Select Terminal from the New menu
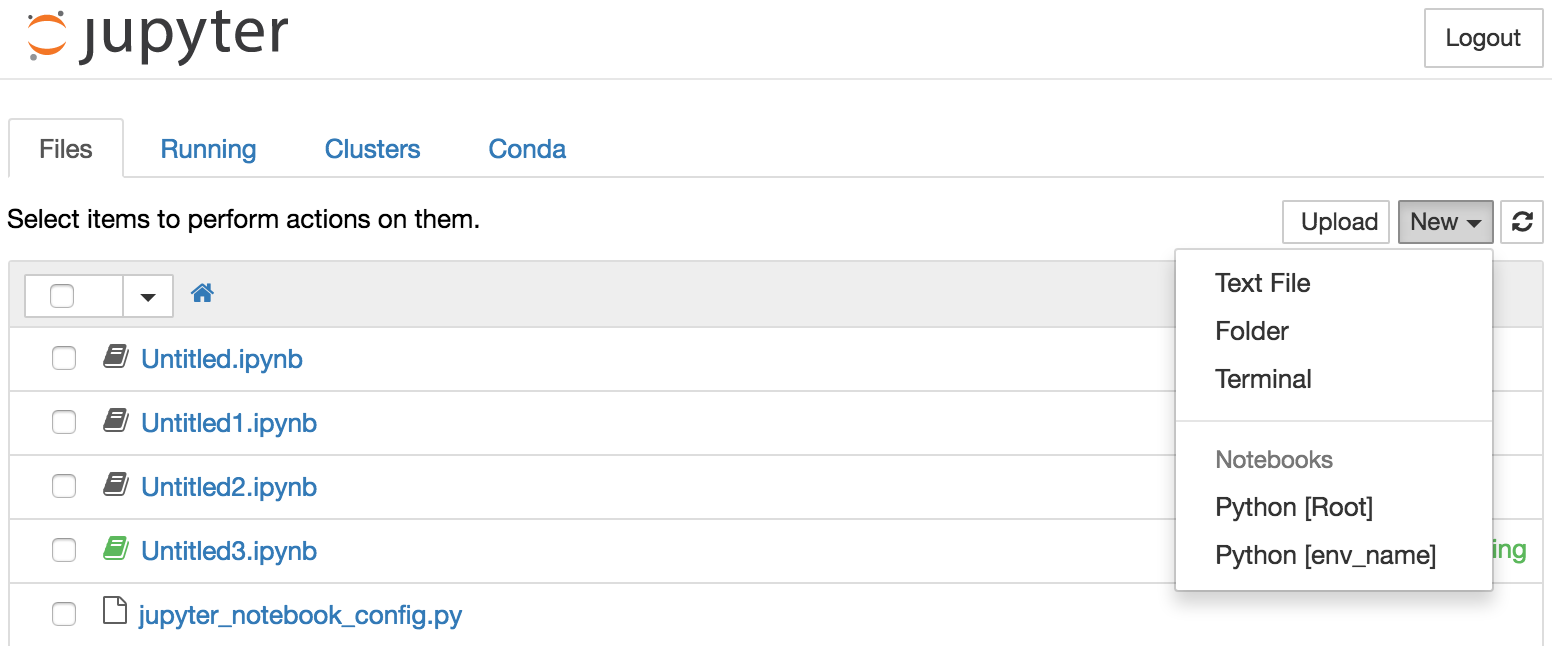Image resolution: width=1552 pixels, height=646 pixels. pyautogui.click(x=1263, y=379)
